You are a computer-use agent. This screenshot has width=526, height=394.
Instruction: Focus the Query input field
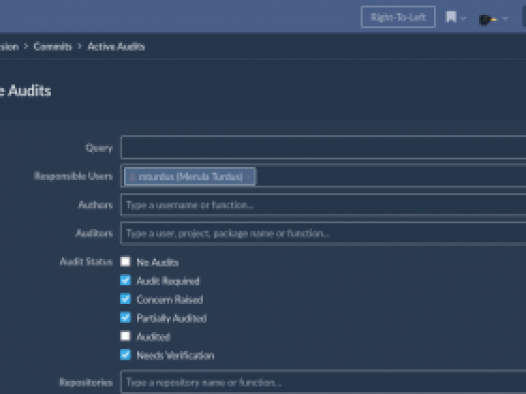[x=323, y=147]
